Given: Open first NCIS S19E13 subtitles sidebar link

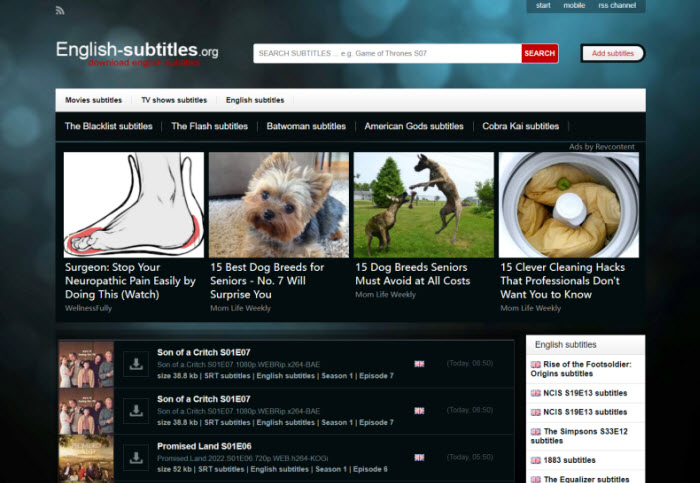Looking at the screenshot, I should (x=585, y=393).
